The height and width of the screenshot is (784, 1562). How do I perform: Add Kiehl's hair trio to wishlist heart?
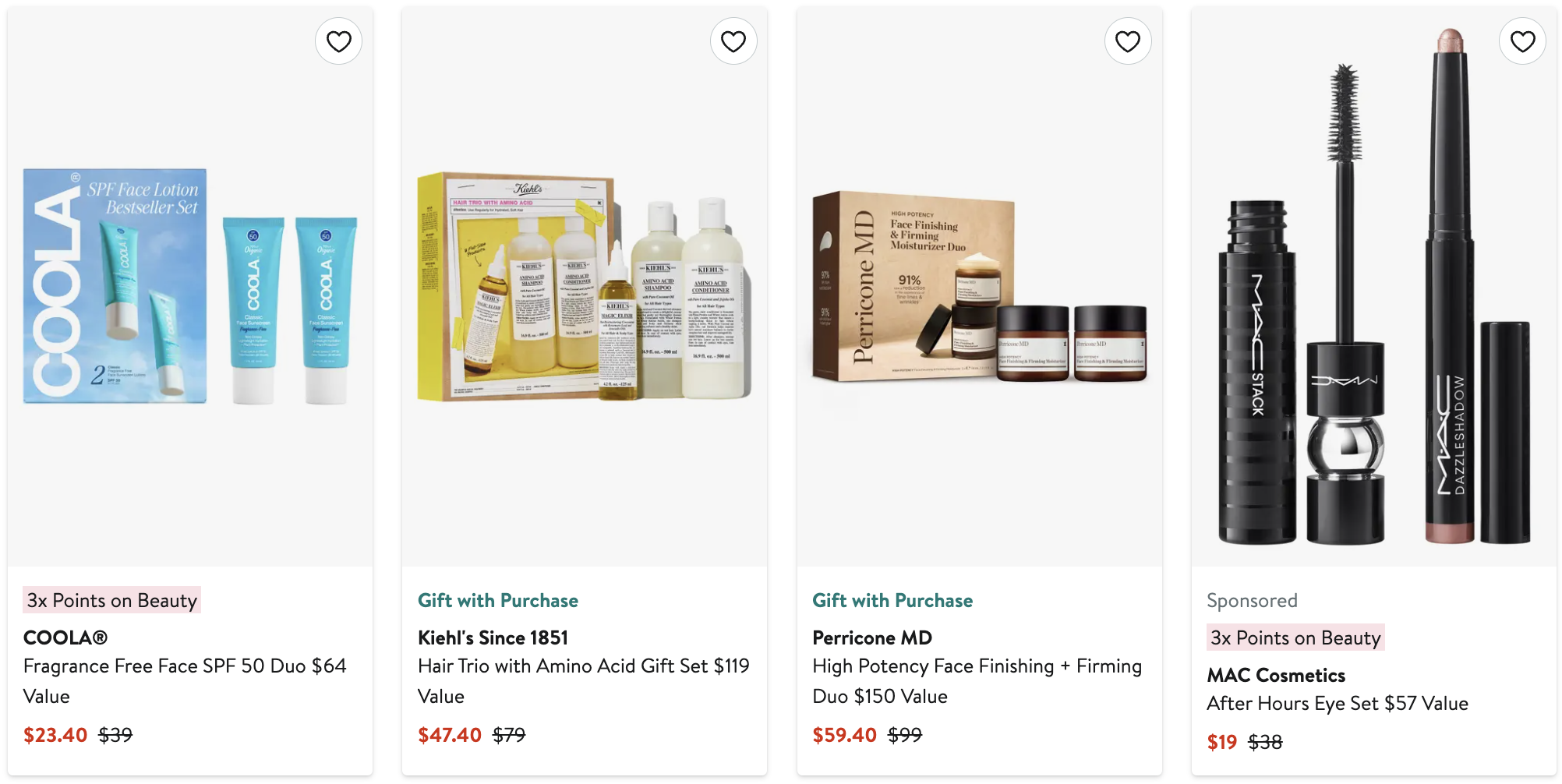[x=733, y=41]
